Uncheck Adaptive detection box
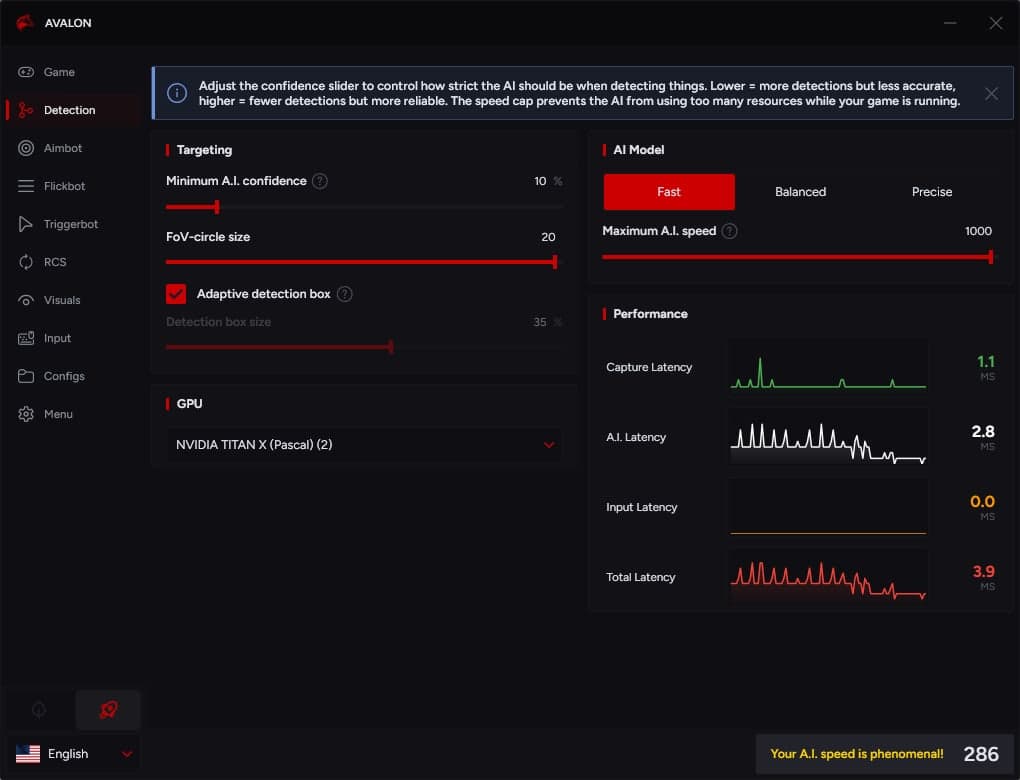Viewport: 1020px width, 780px height. 176,294
